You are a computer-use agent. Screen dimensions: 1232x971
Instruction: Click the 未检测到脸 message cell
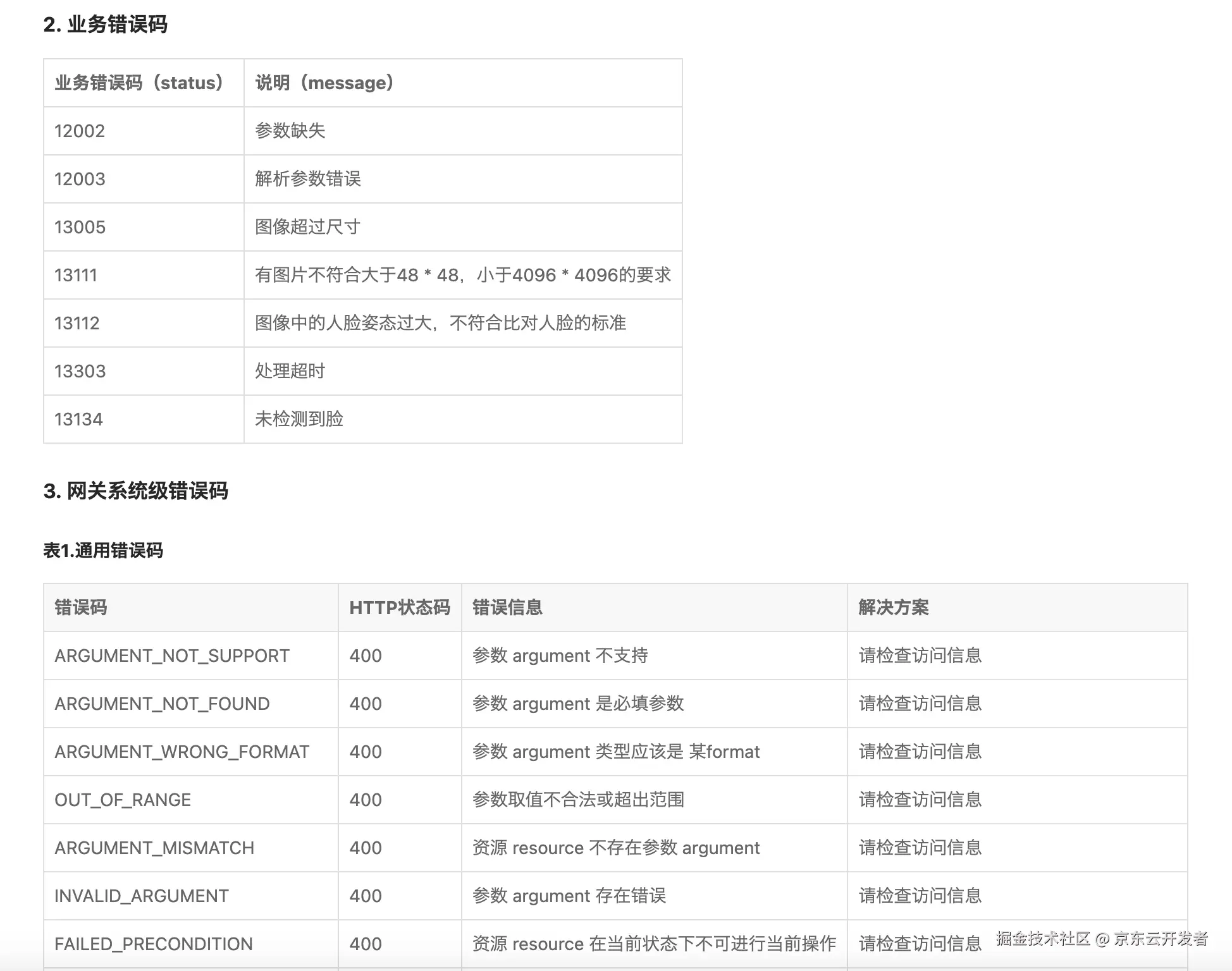[x=299, y=419]
